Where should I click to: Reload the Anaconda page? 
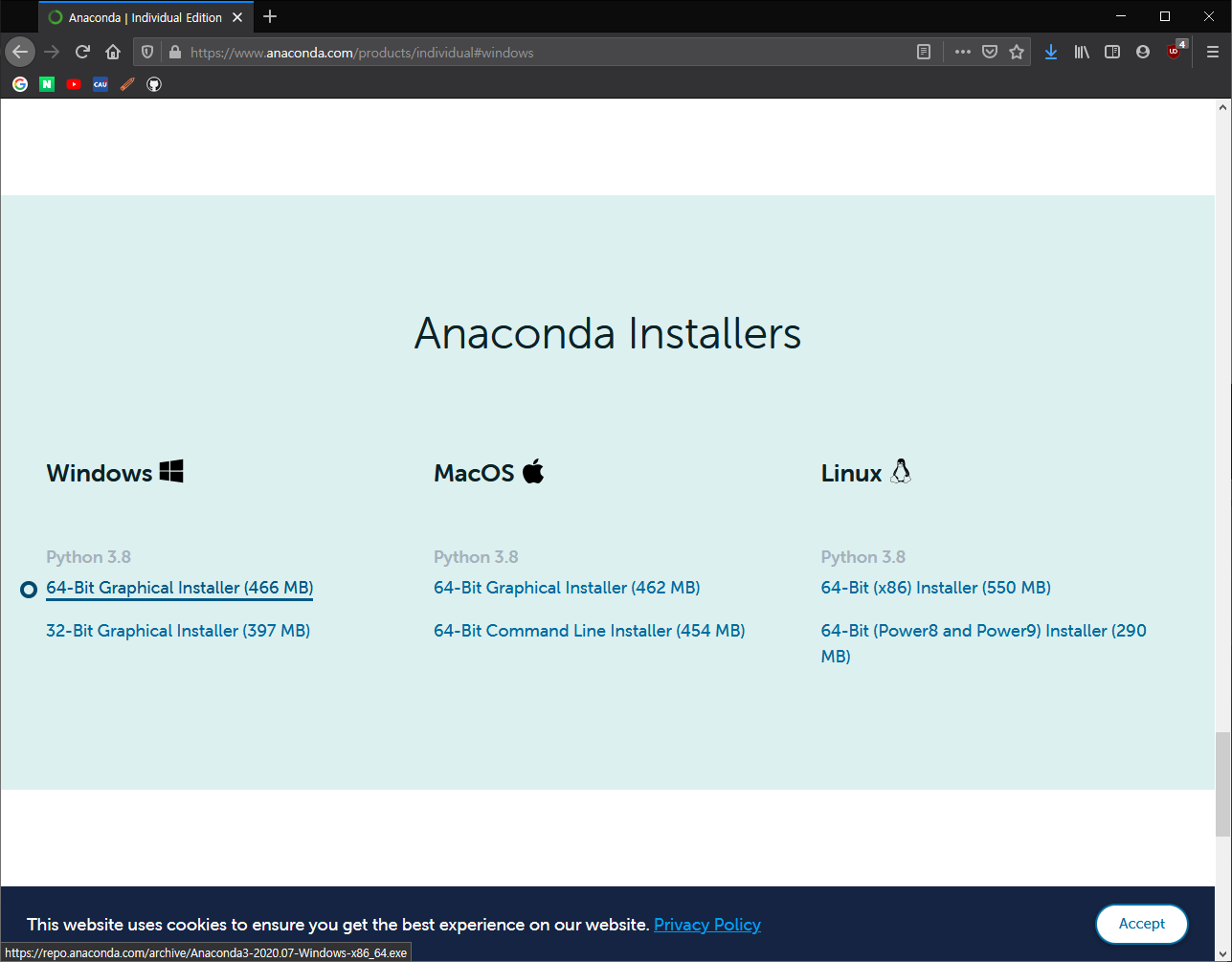click(x=82, y=52)
